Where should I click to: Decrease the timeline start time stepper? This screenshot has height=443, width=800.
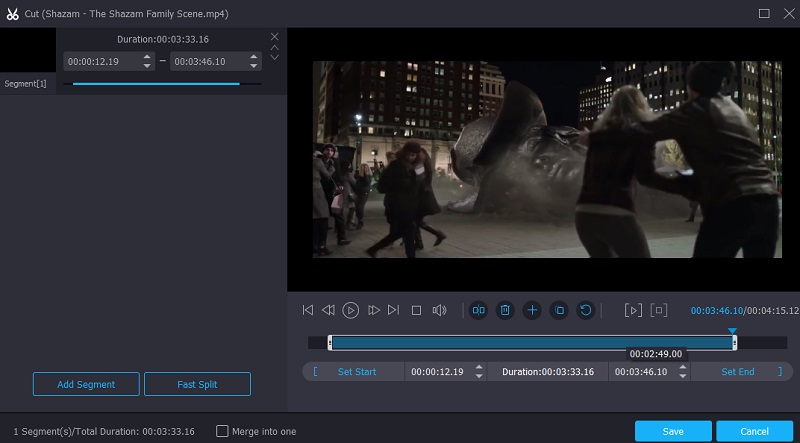479,376
